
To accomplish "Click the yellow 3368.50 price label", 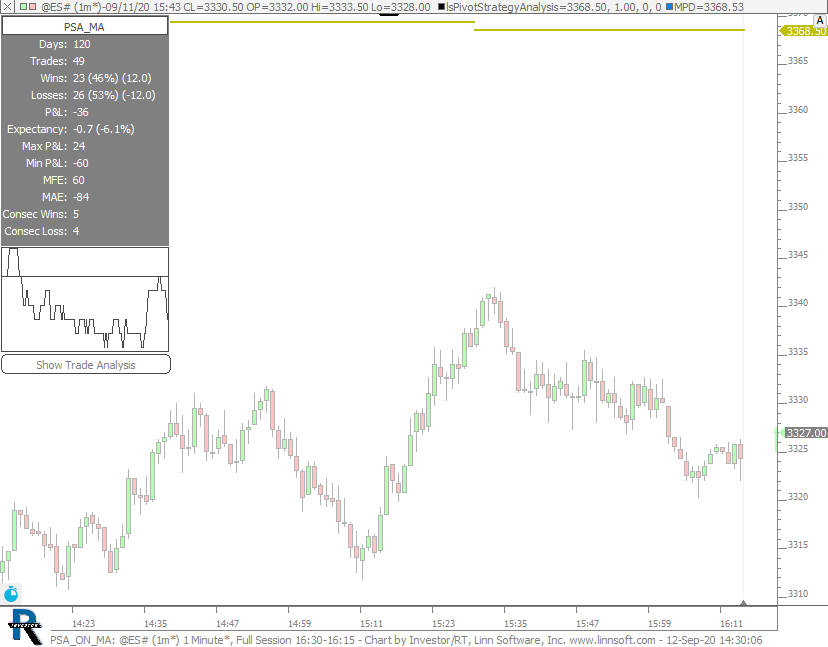I will point(804,31).
